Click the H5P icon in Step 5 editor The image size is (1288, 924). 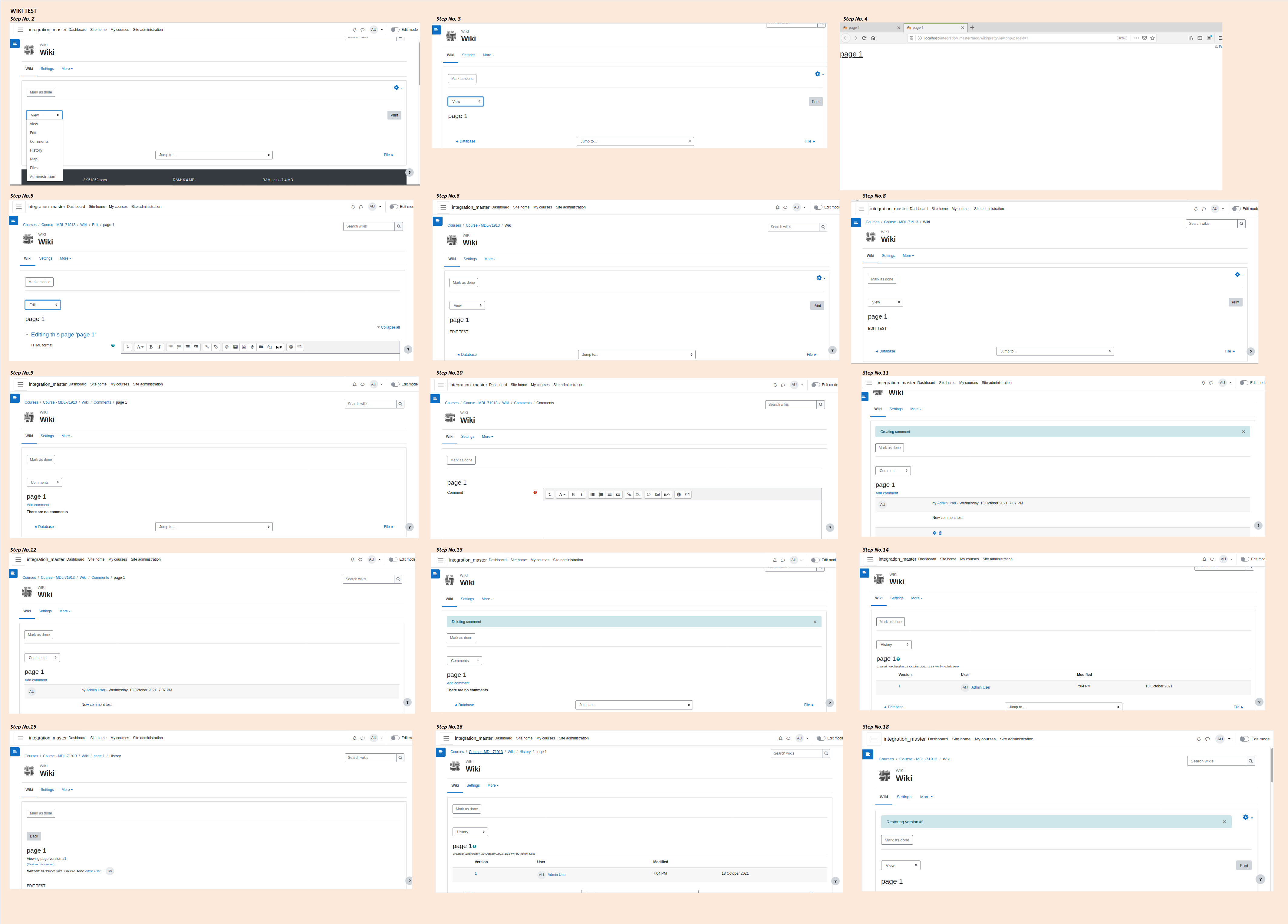pos(279,347)
